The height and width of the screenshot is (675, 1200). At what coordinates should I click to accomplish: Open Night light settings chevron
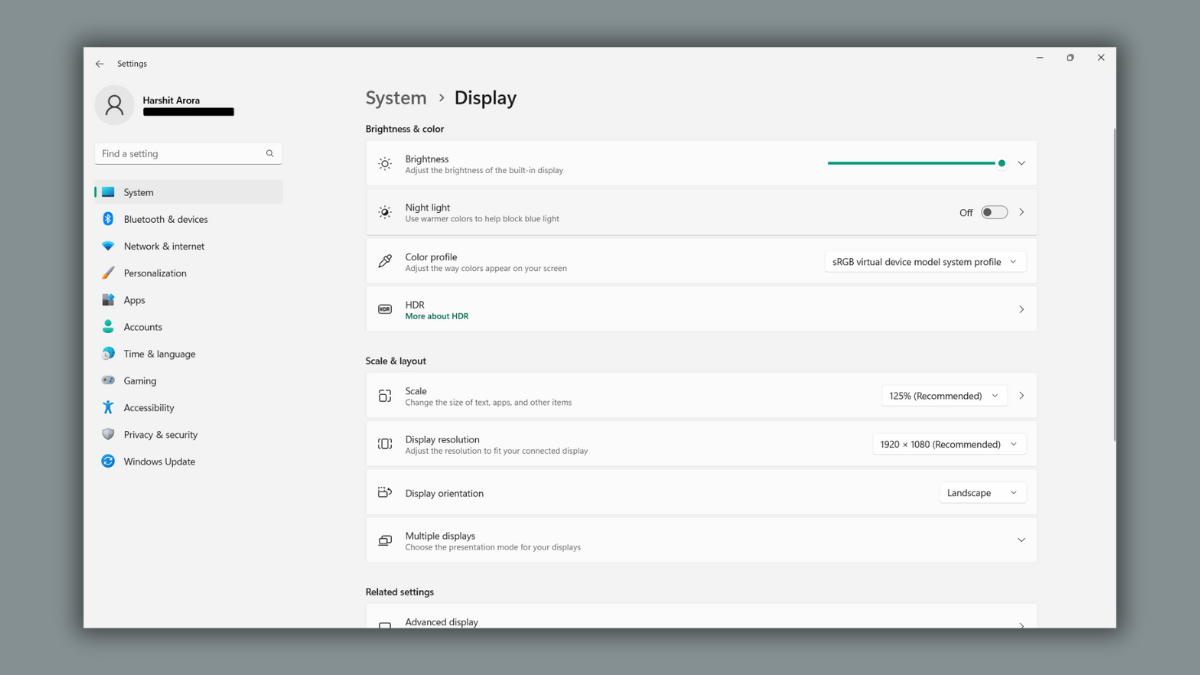(1021, 212)
